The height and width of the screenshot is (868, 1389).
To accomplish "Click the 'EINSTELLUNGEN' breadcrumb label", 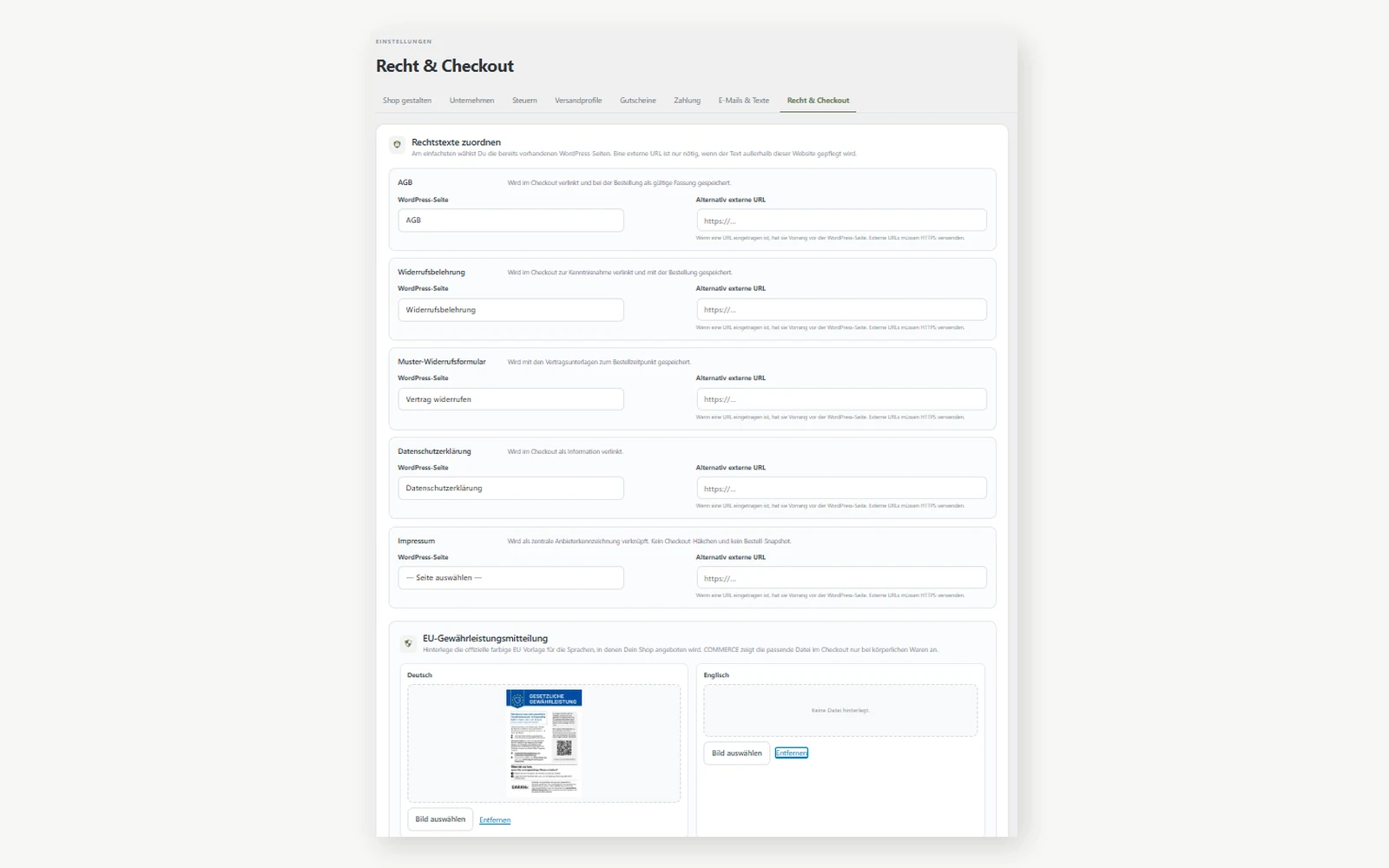I will click(404, 42).
